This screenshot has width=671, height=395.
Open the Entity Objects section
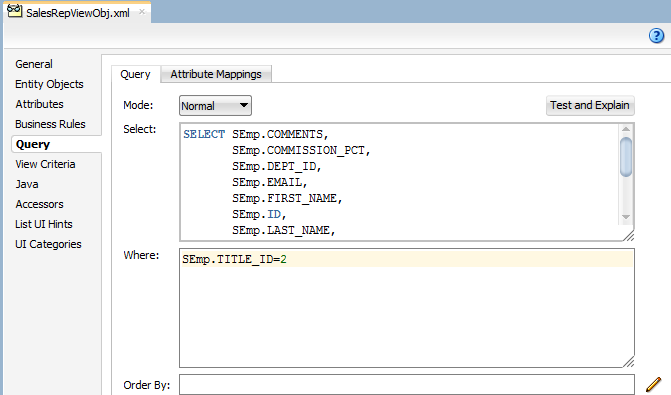pyautogui.click(x=49, y=84)
